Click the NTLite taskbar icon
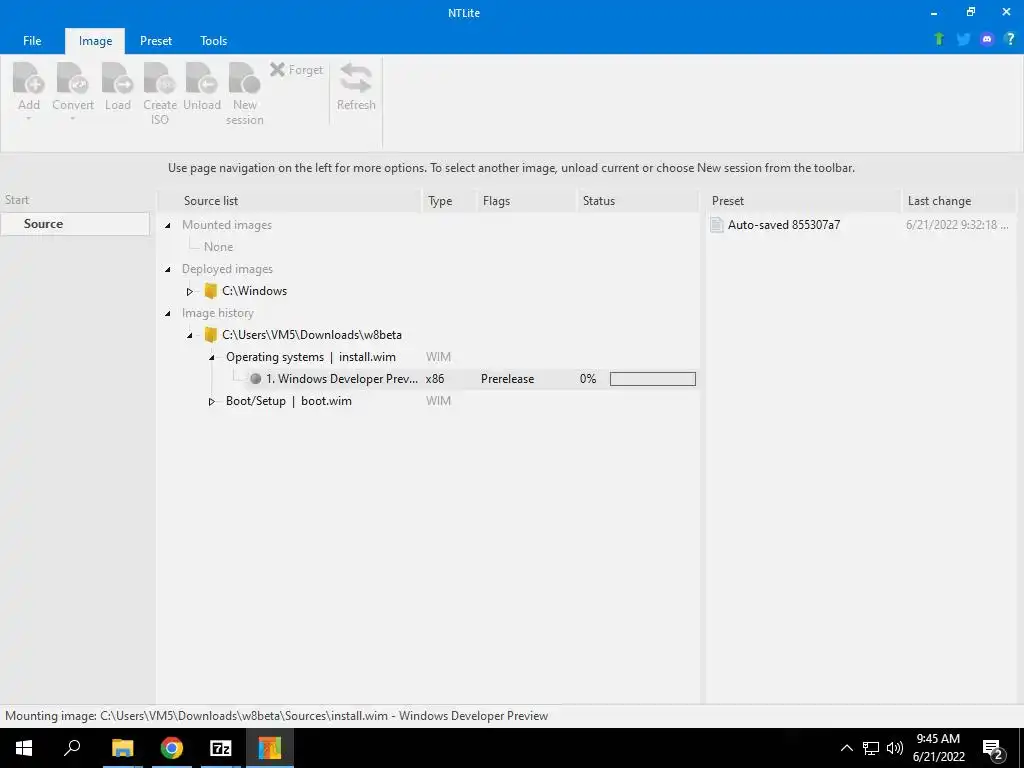This screenshot has height=768, width=1024. 270,748
